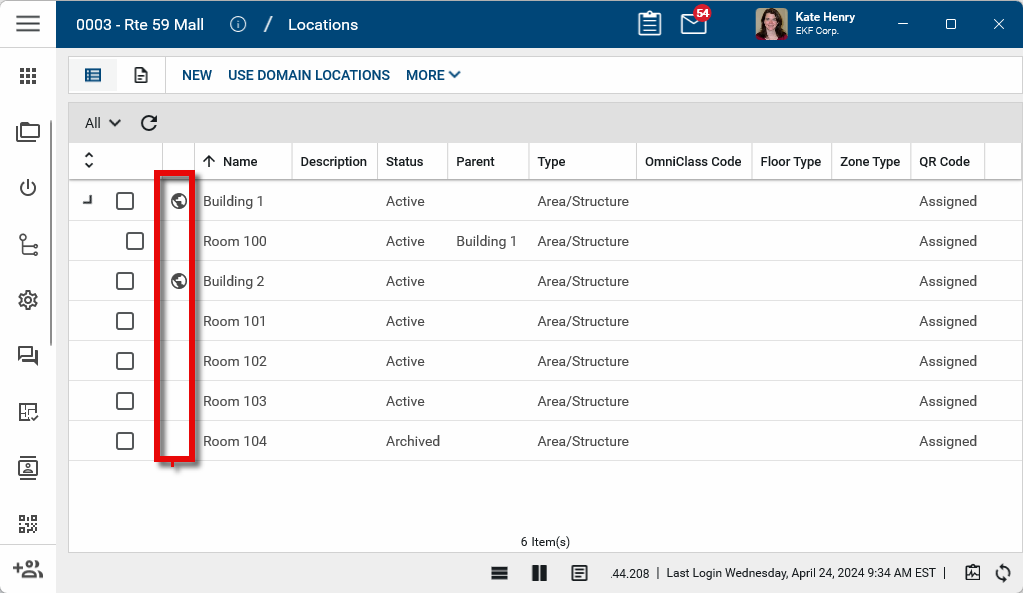The width and height of the screenshot is (1023, 593).
Task: Expand the MORE dropdown menu
Action: 433,75
